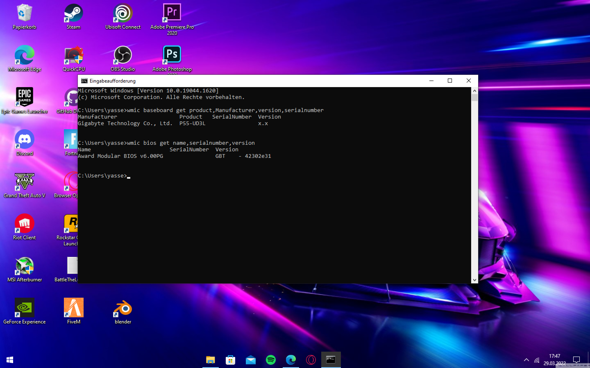Click the network icon in system tray
590x368 pixels.
tap(537, 360)
